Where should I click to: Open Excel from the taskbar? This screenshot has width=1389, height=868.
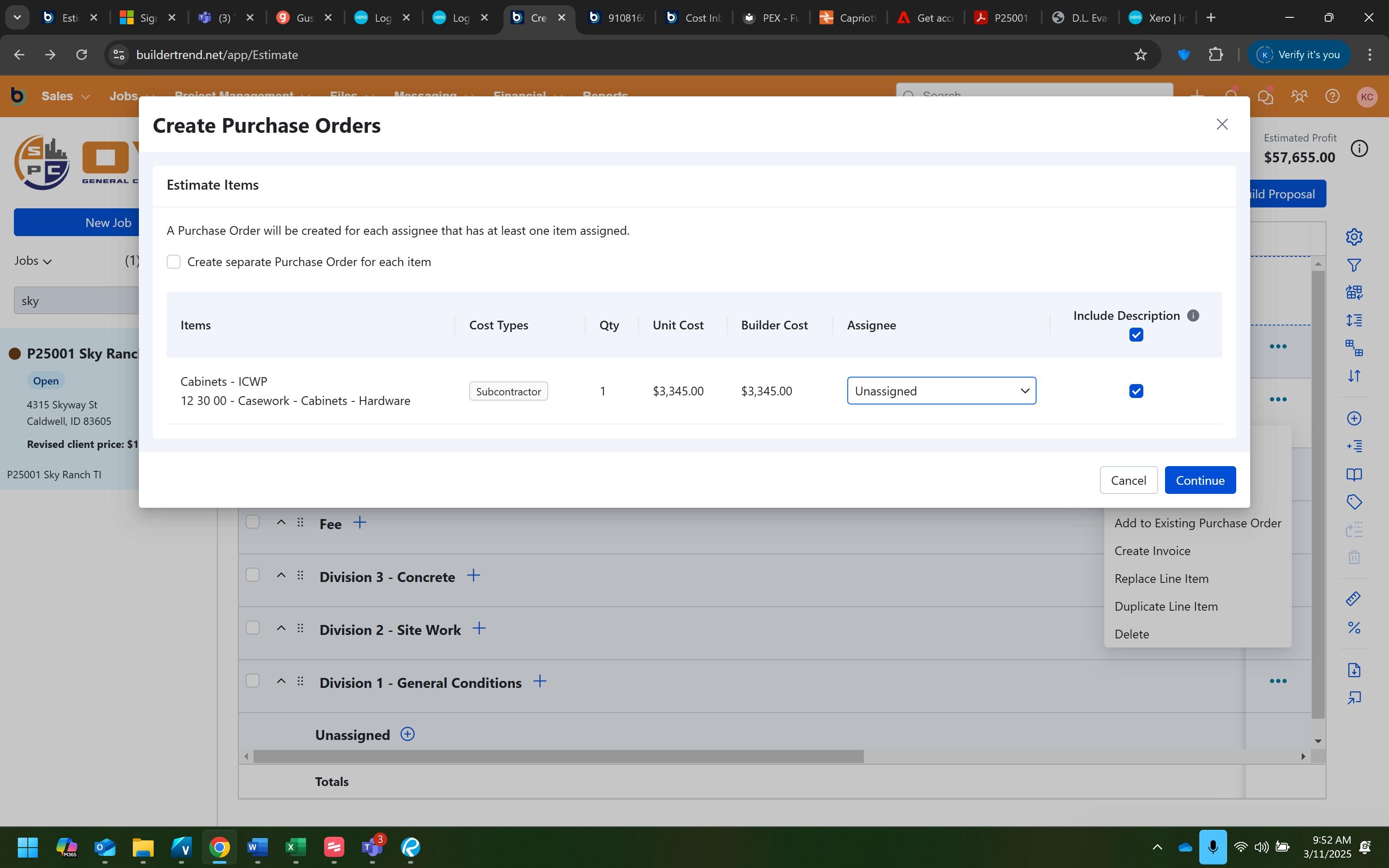click(x=296, y=847)
